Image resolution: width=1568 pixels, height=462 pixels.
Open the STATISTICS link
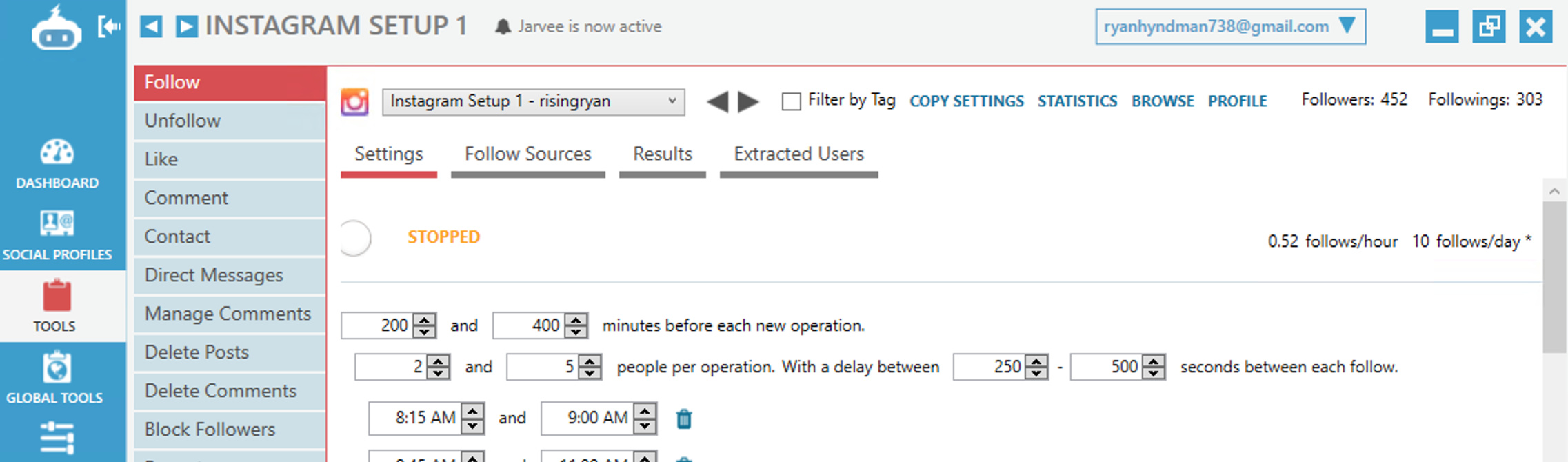coord(1077,101)
